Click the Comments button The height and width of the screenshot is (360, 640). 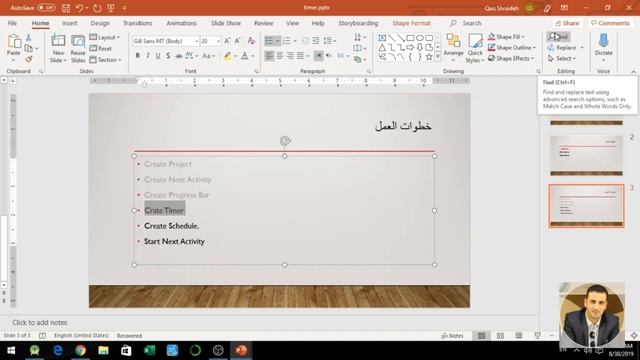pos(610,23)
